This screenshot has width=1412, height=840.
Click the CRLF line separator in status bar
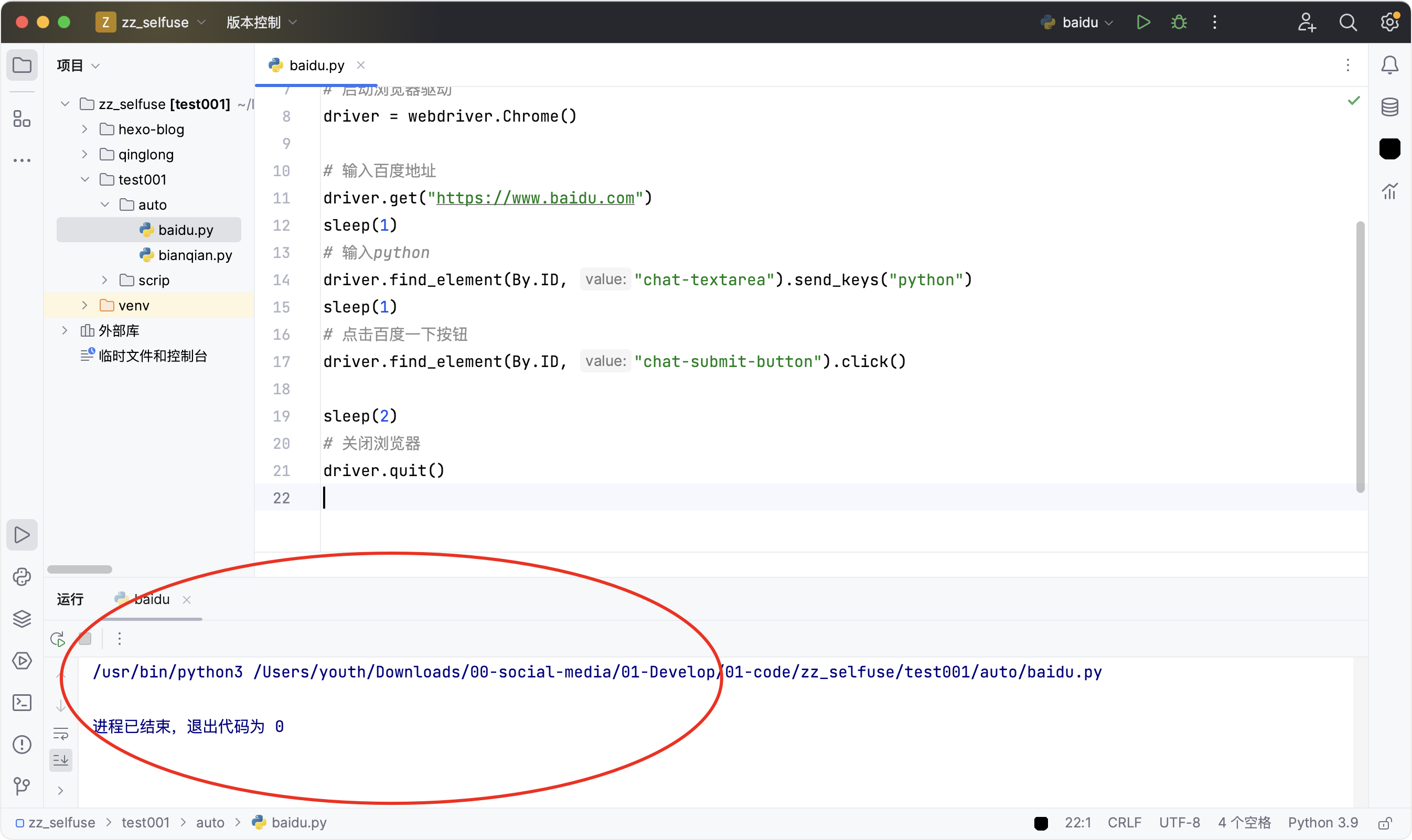1124,823
